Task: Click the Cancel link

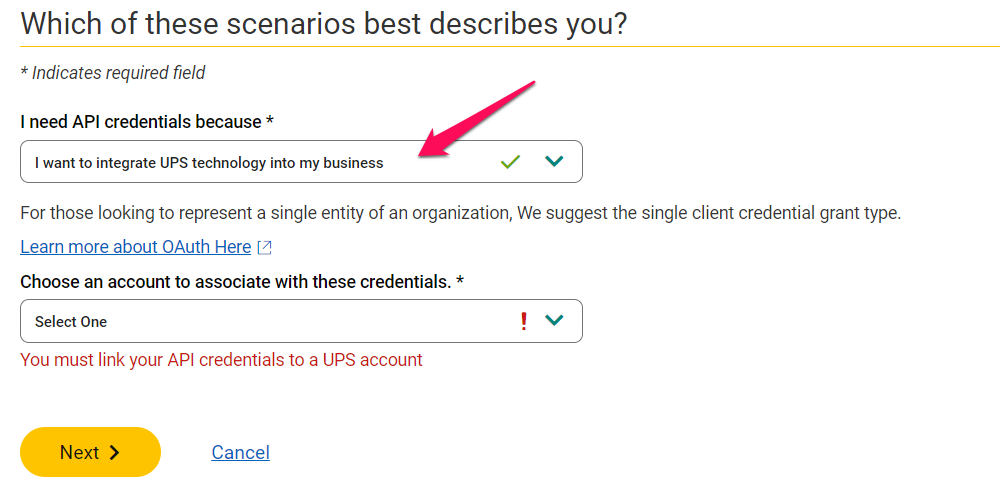Action: [x=240, y=452]
